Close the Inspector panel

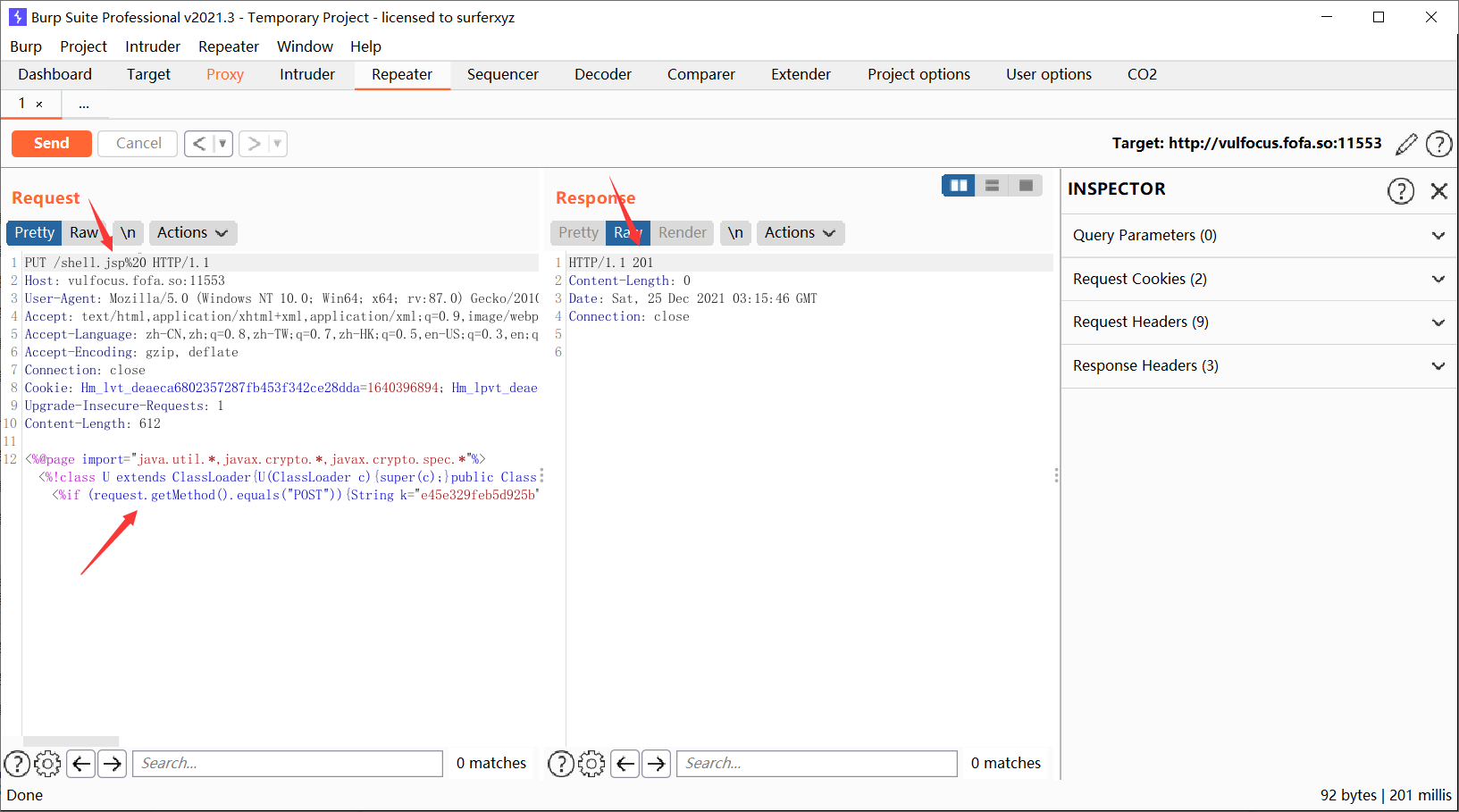click(1438, 190)
